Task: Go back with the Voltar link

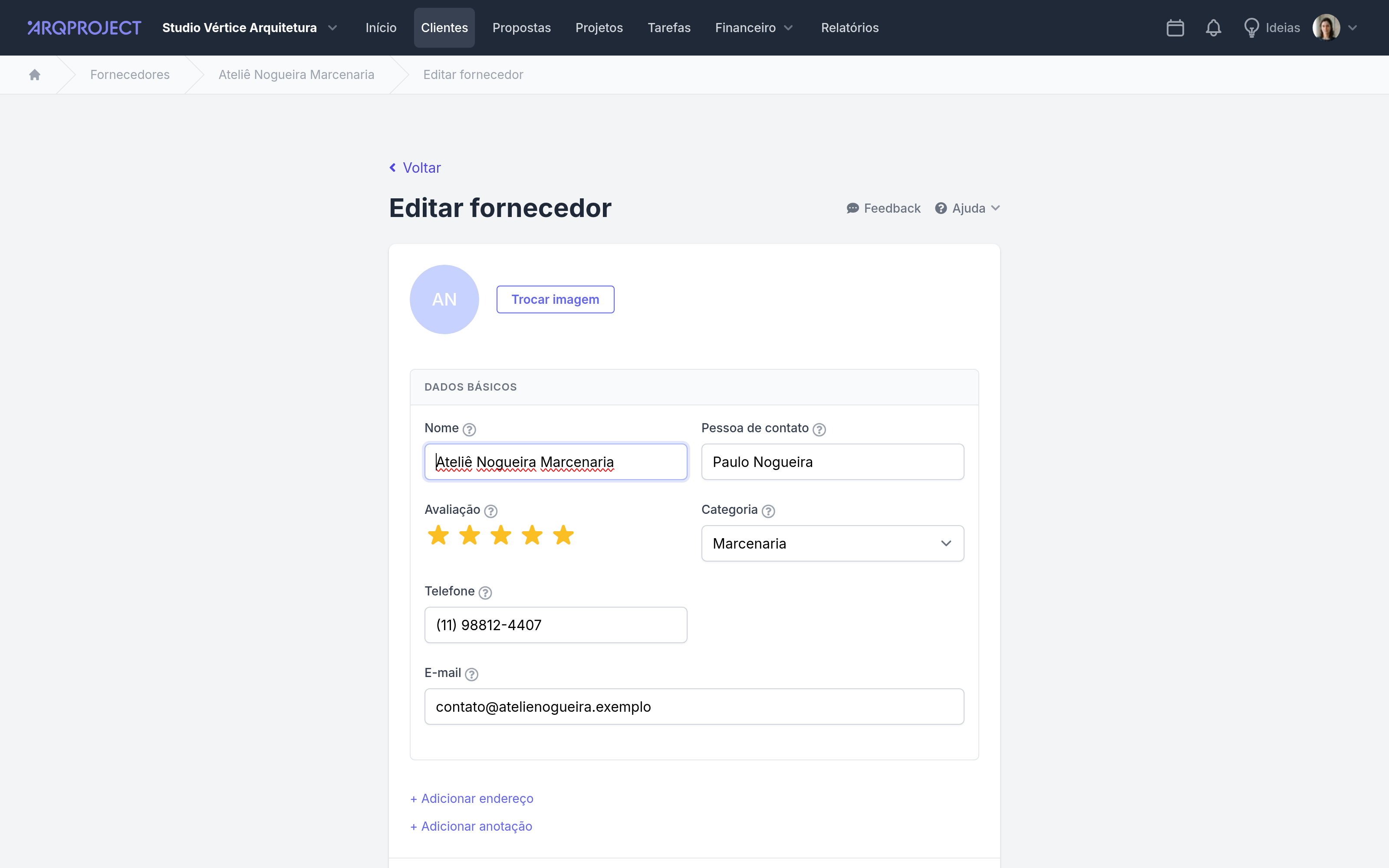Action: click(x=415, y=168)
